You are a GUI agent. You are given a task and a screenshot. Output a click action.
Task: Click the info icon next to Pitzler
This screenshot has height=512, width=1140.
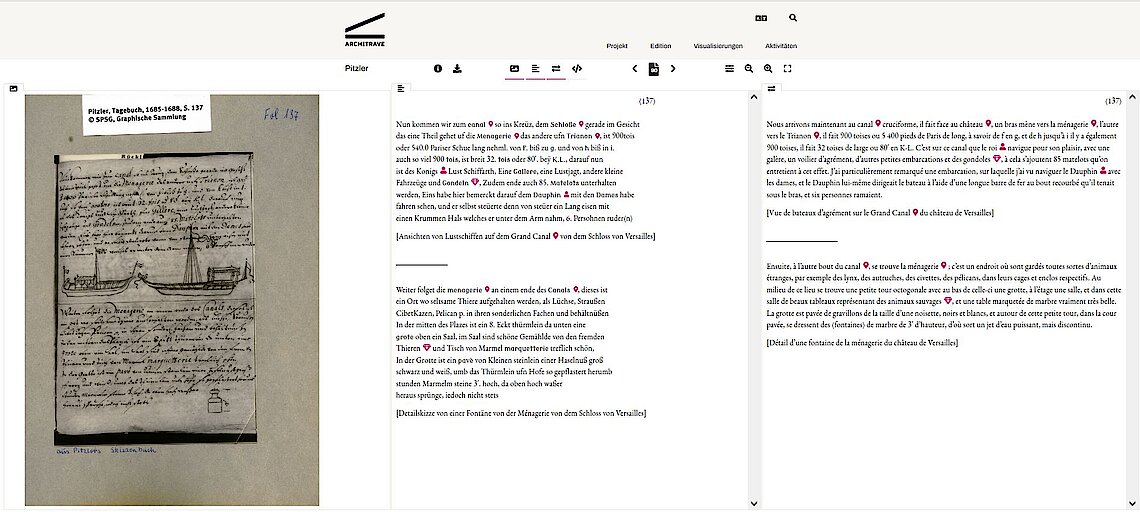tap(438, 69)
